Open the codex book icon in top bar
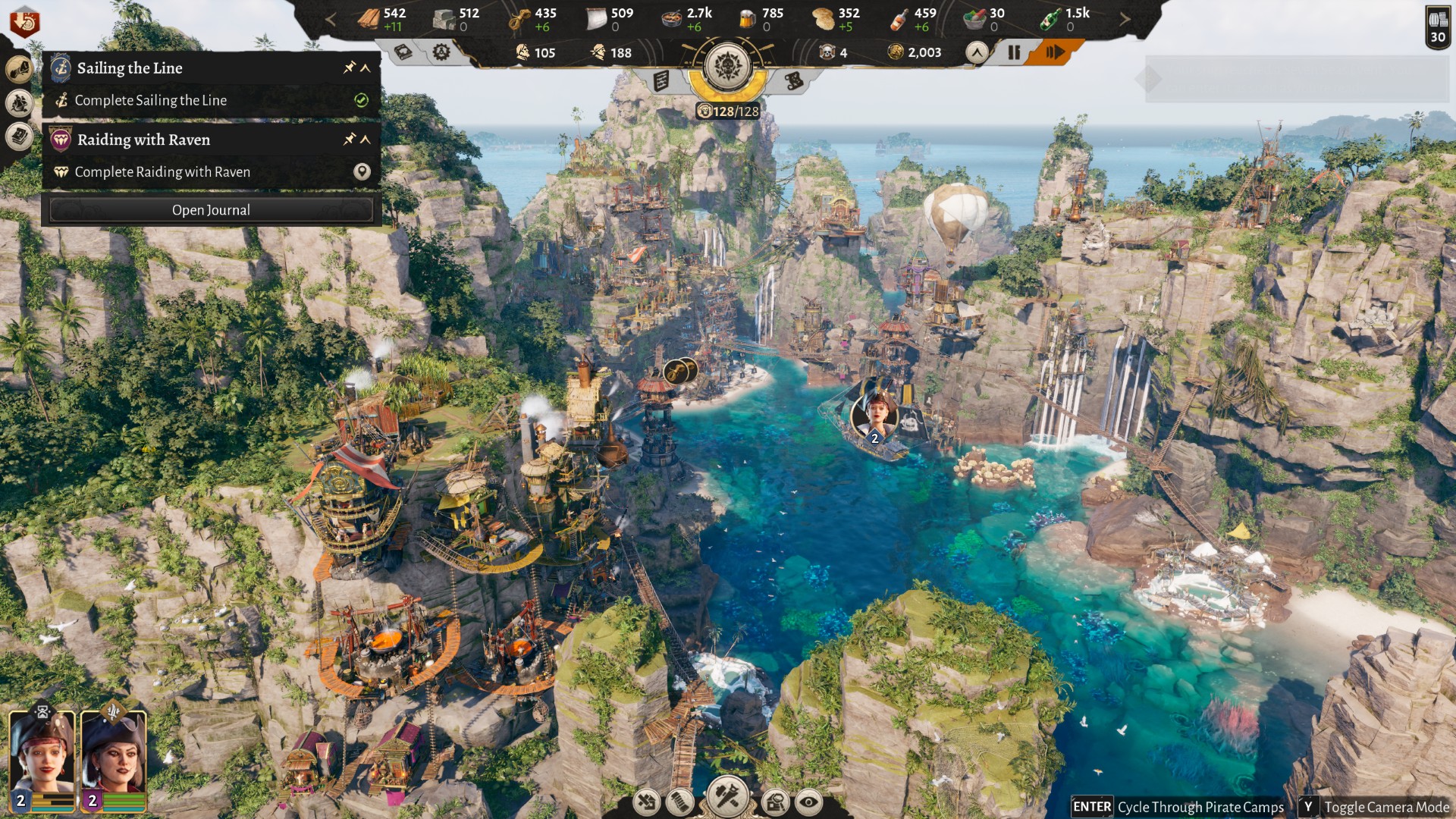The image size is (1456, 819). [x=404, y=52]
